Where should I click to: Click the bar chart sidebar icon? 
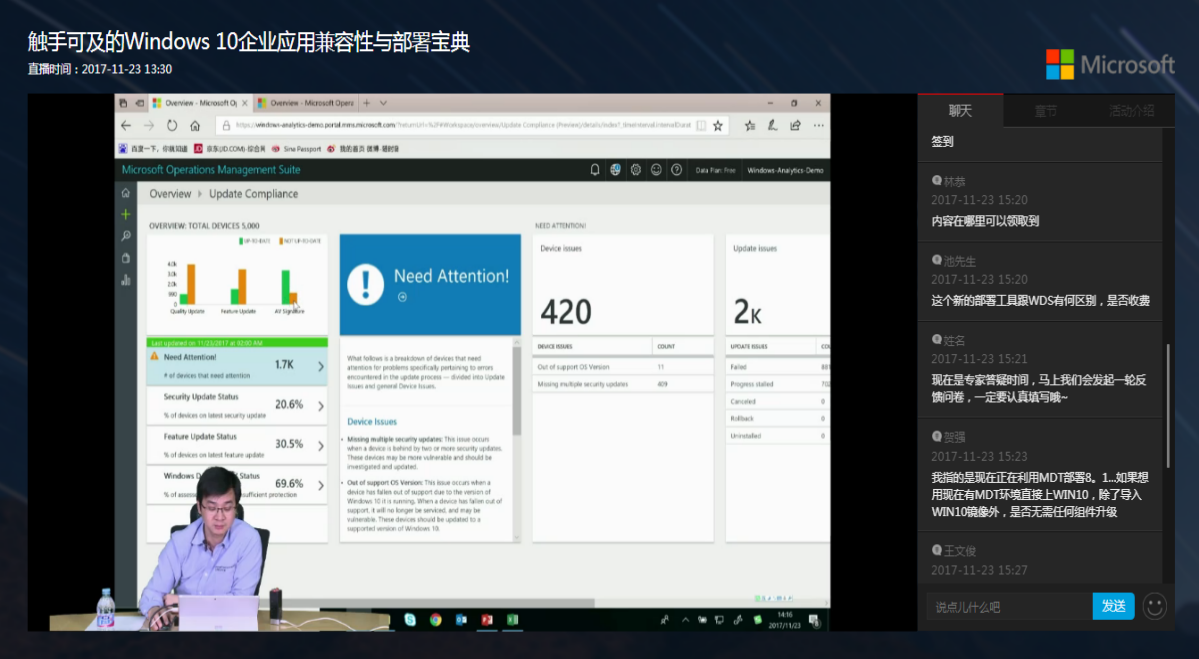[x=125, y=280]
